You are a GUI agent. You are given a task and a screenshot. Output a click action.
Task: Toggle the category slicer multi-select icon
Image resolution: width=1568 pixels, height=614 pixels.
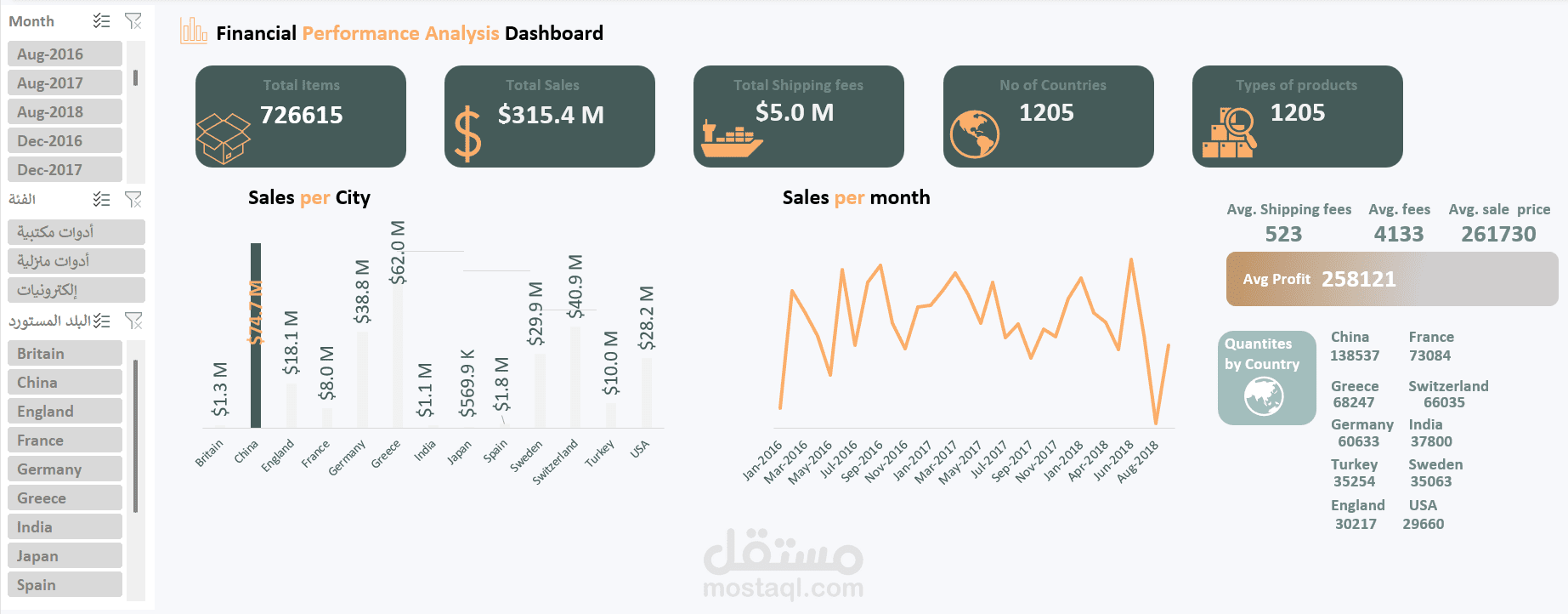click(x=101, y=199)
